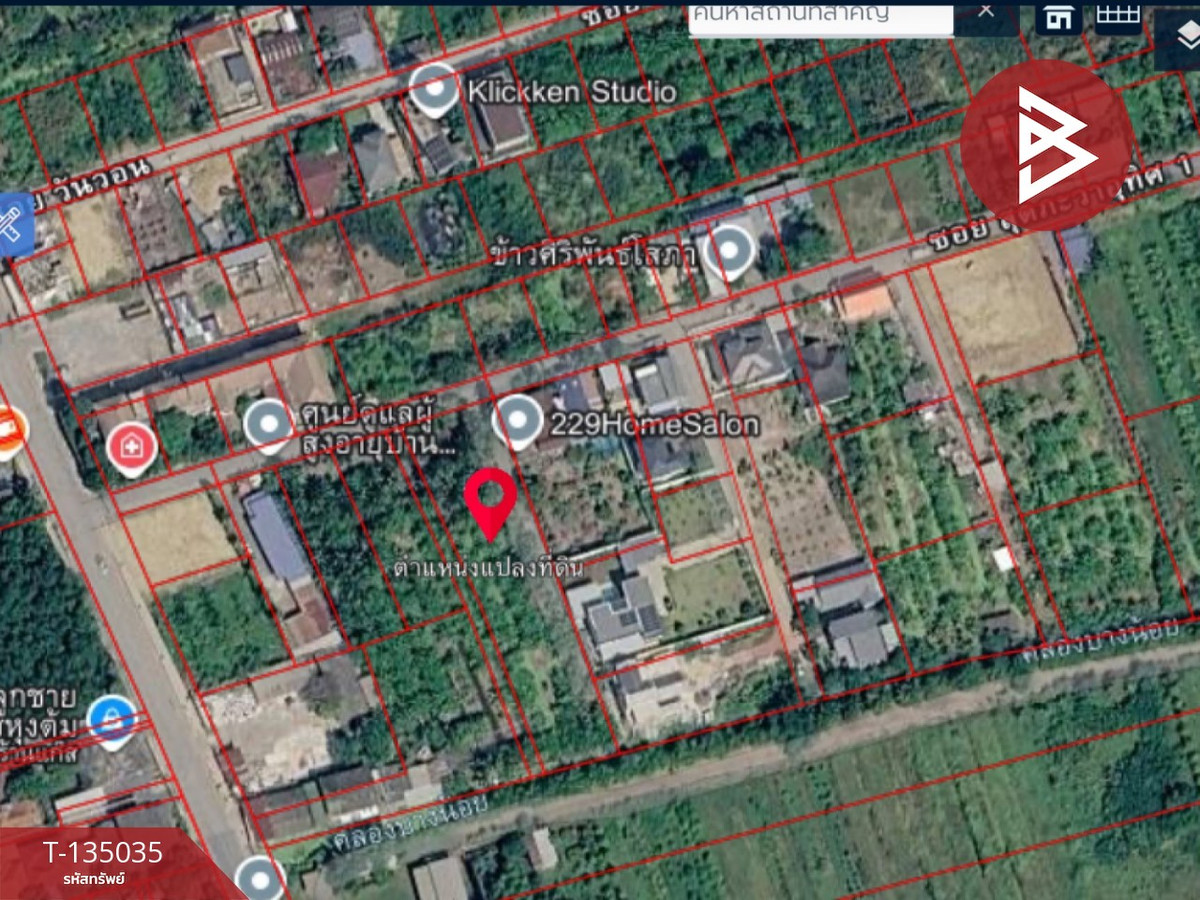The height and width of the screenshot is (900, 1200).
Task: Click the 229HomeSalon text label
Action: (654, 425)
